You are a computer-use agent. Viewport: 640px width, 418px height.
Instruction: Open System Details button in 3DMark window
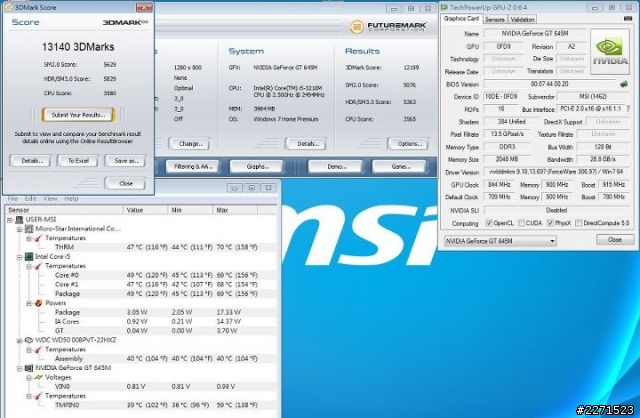[307, 144]
